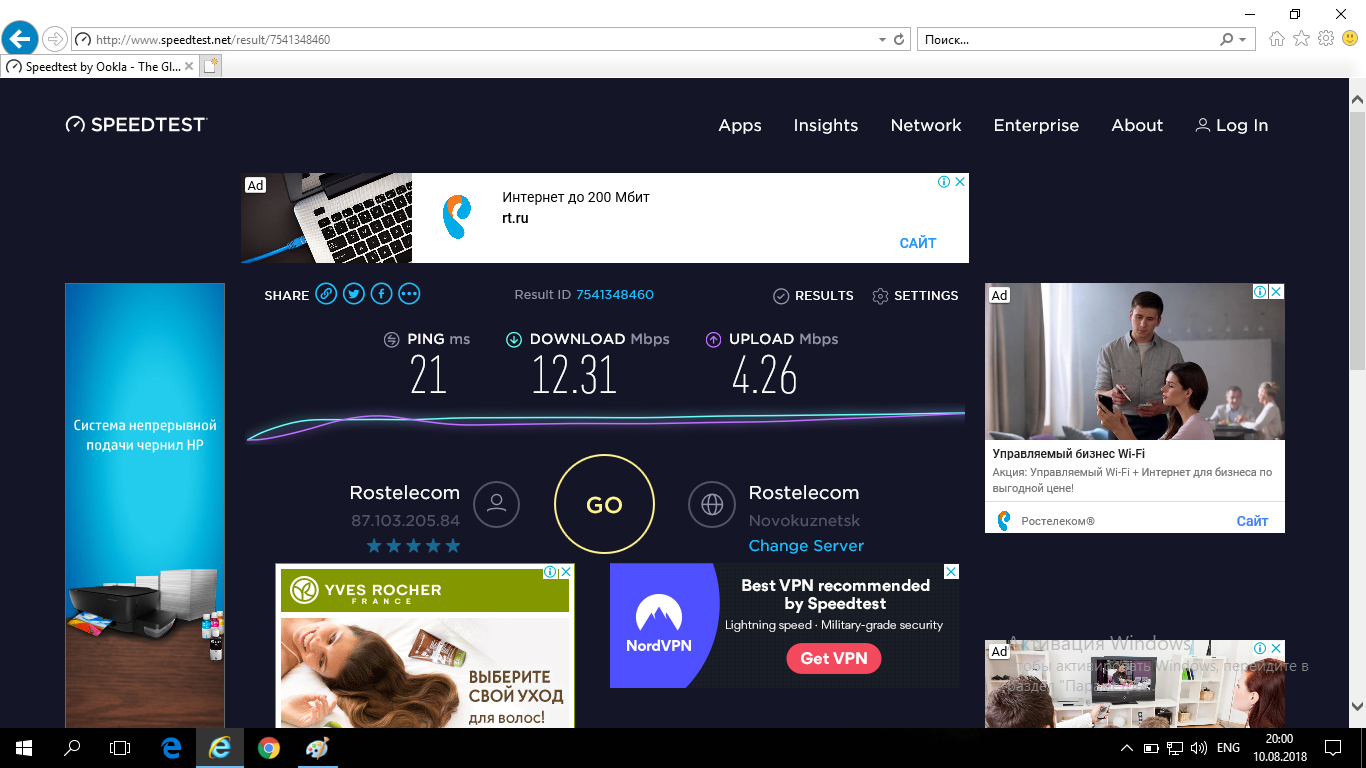Share result via the copy link icon
The width and height of the screenshot is (1366, 768).
pos(326,294)
